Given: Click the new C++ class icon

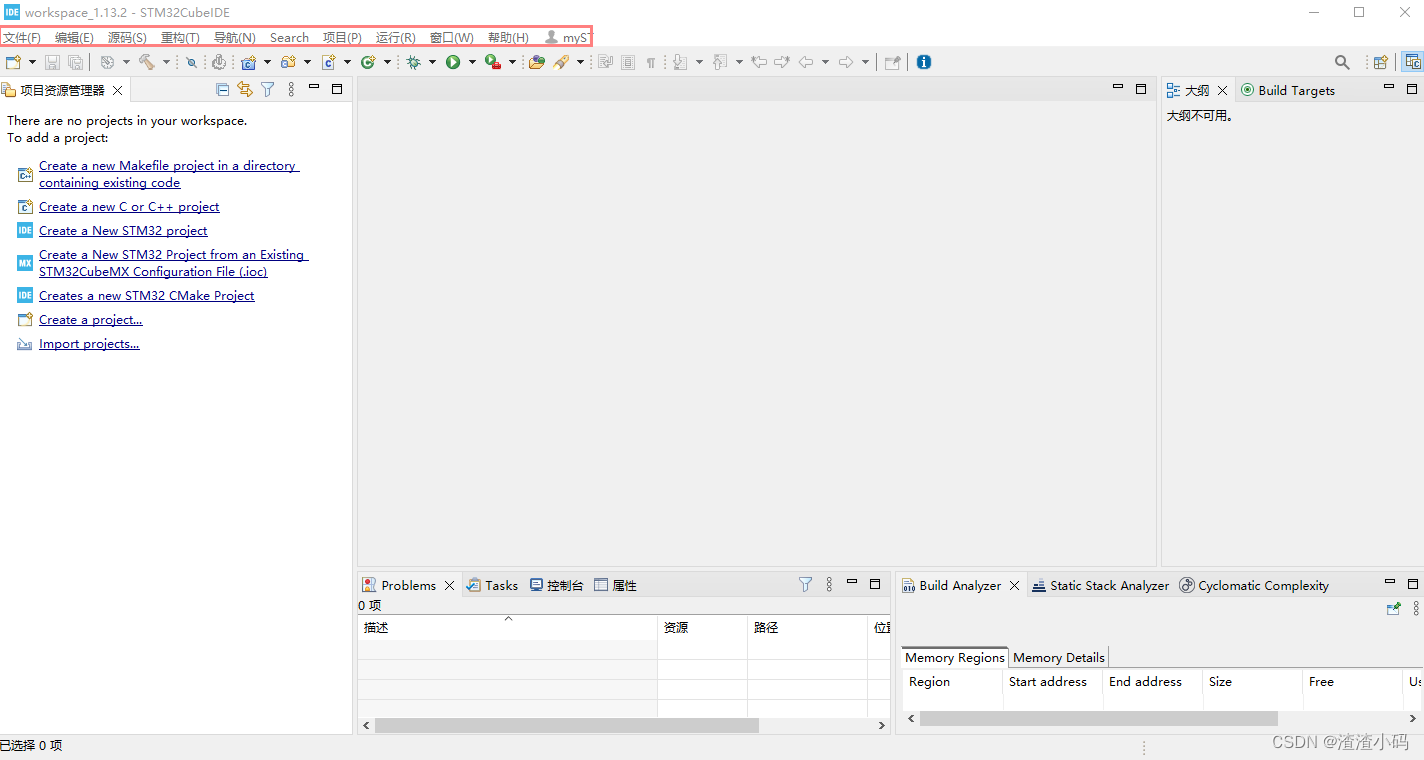Looking at the screenshot, I should tap(368, 62).
